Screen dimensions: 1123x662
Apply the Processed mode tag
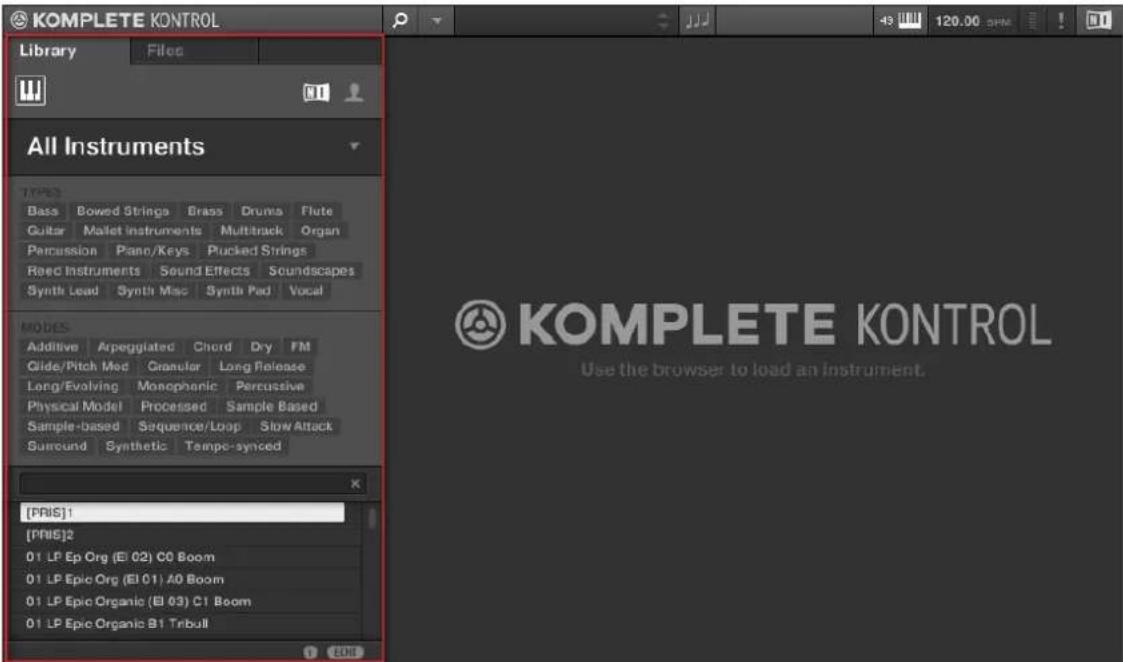(174, 407)
